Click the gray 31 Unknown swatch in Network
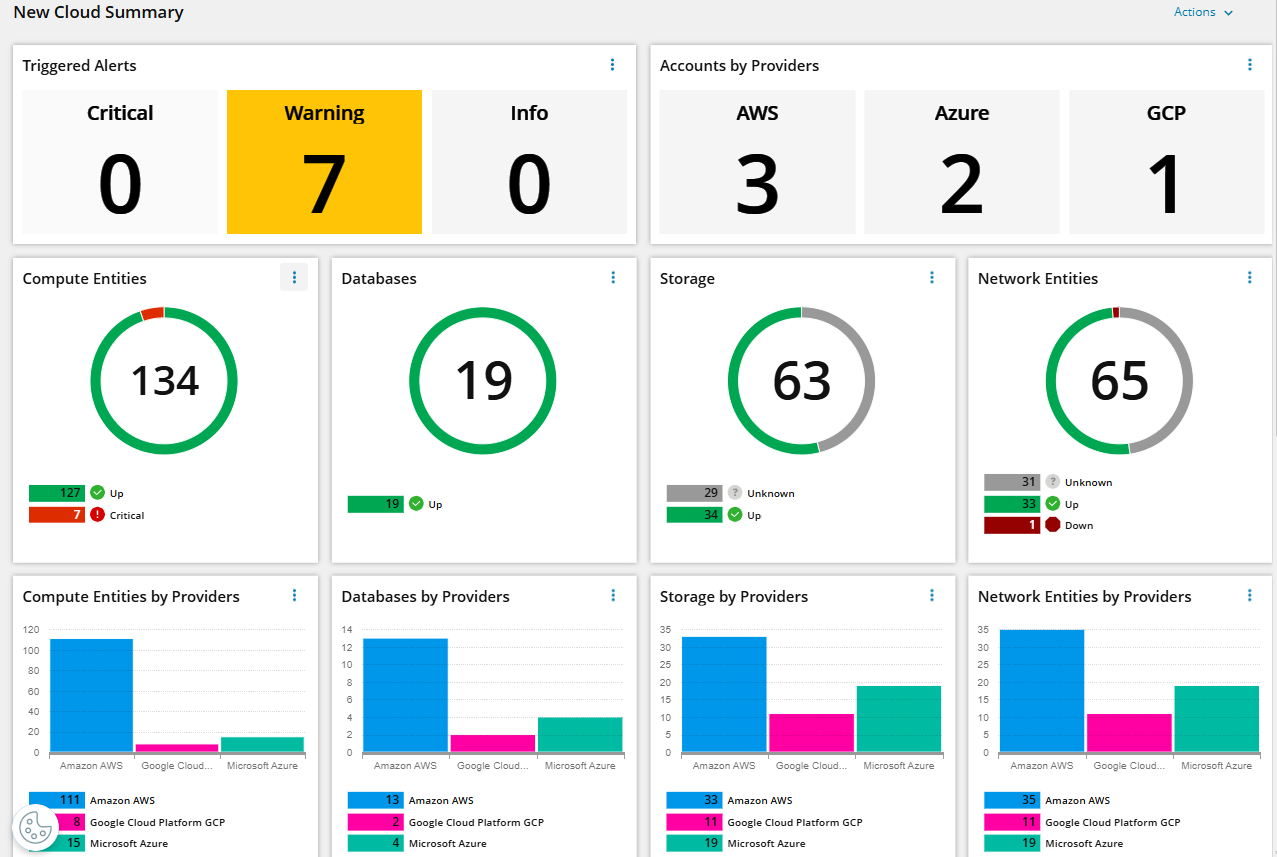Image resolution: width=1277 pixels, height=857 pixels. tap(1012, 482)
